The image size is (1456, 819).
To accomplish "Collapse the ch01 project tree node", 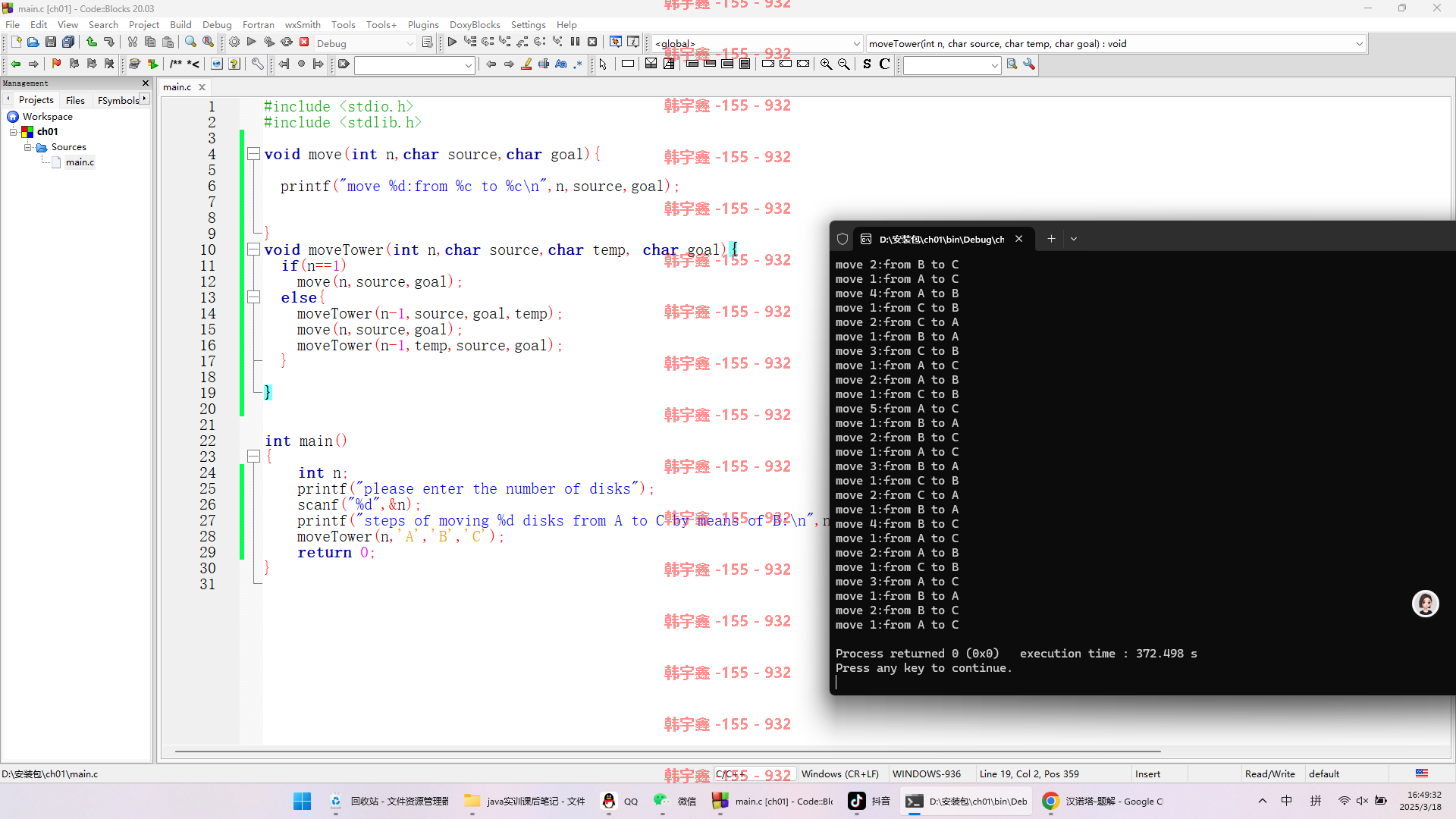I will pos(14,132).
